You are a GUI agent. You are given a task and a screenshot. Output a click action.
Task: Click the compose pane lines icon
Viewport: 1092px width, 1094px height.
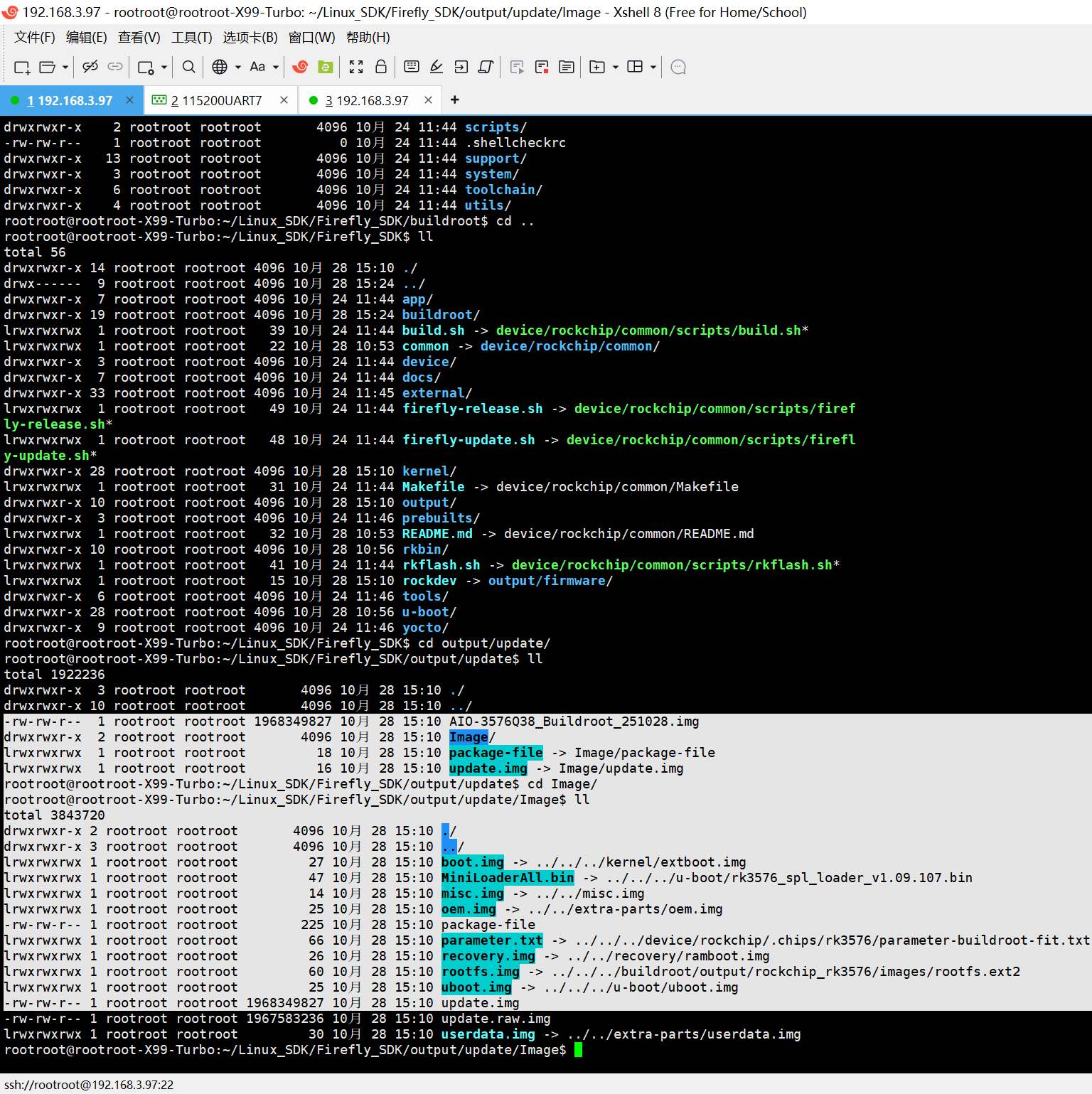[567, 67]
